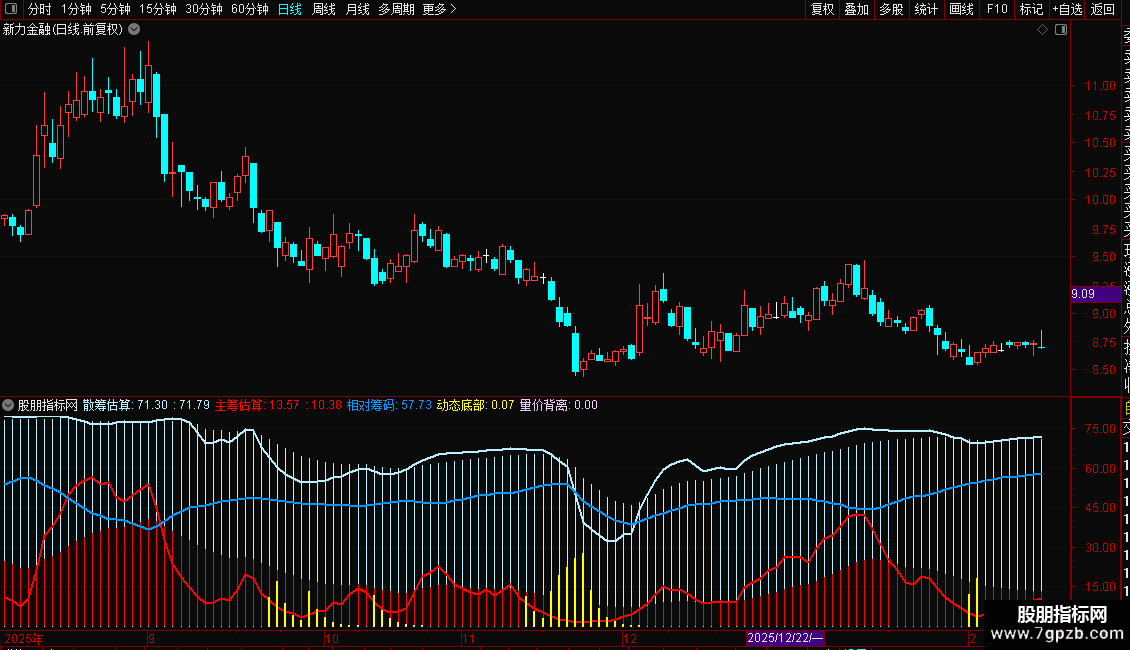Screen dimensions: 1130x650
Task: Click the 返回 back button
Action: pyautogui.click(x=1103, y=9)
